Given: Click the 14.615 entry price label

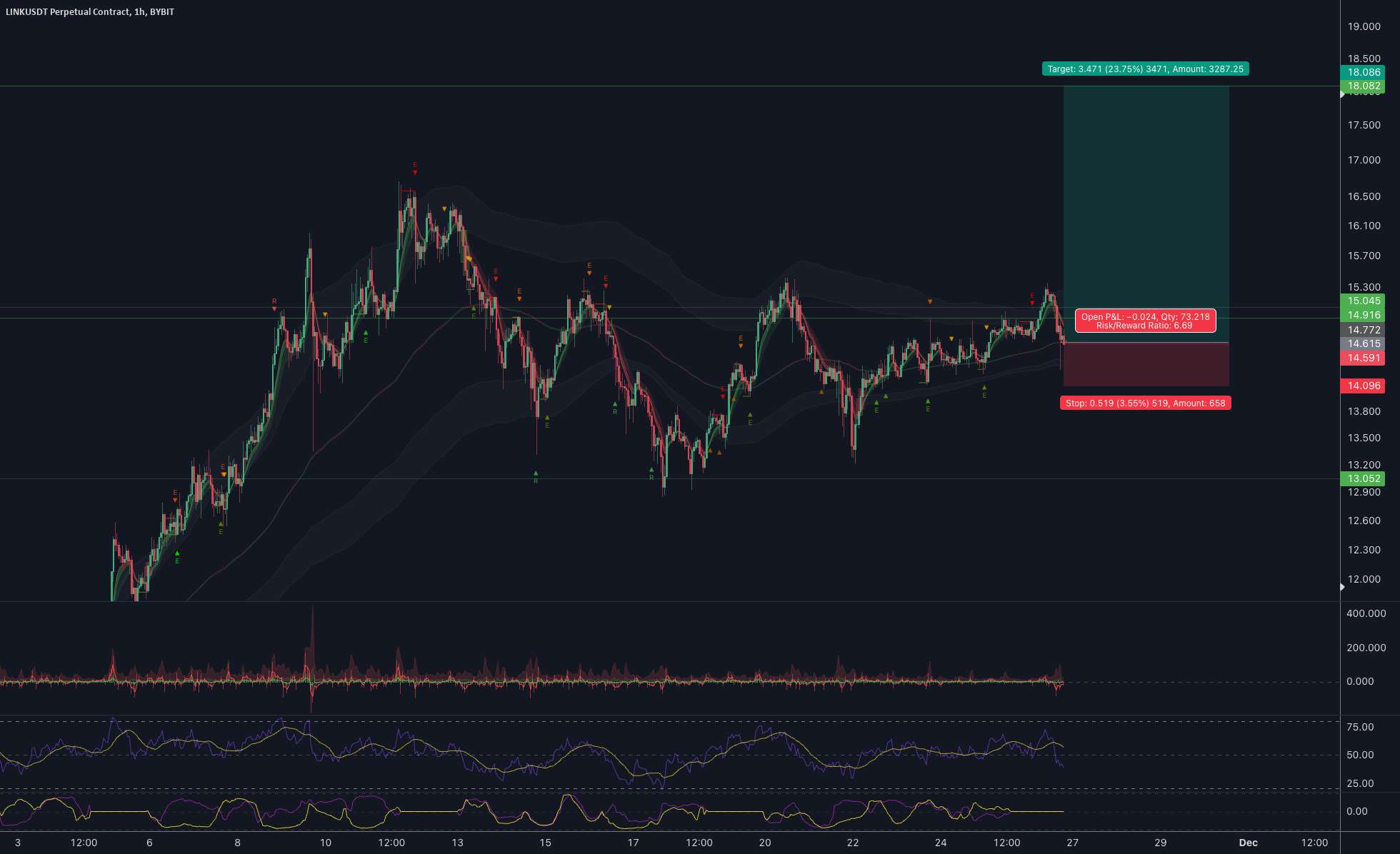Looking at the screenshot, I should click(1363, 343).
